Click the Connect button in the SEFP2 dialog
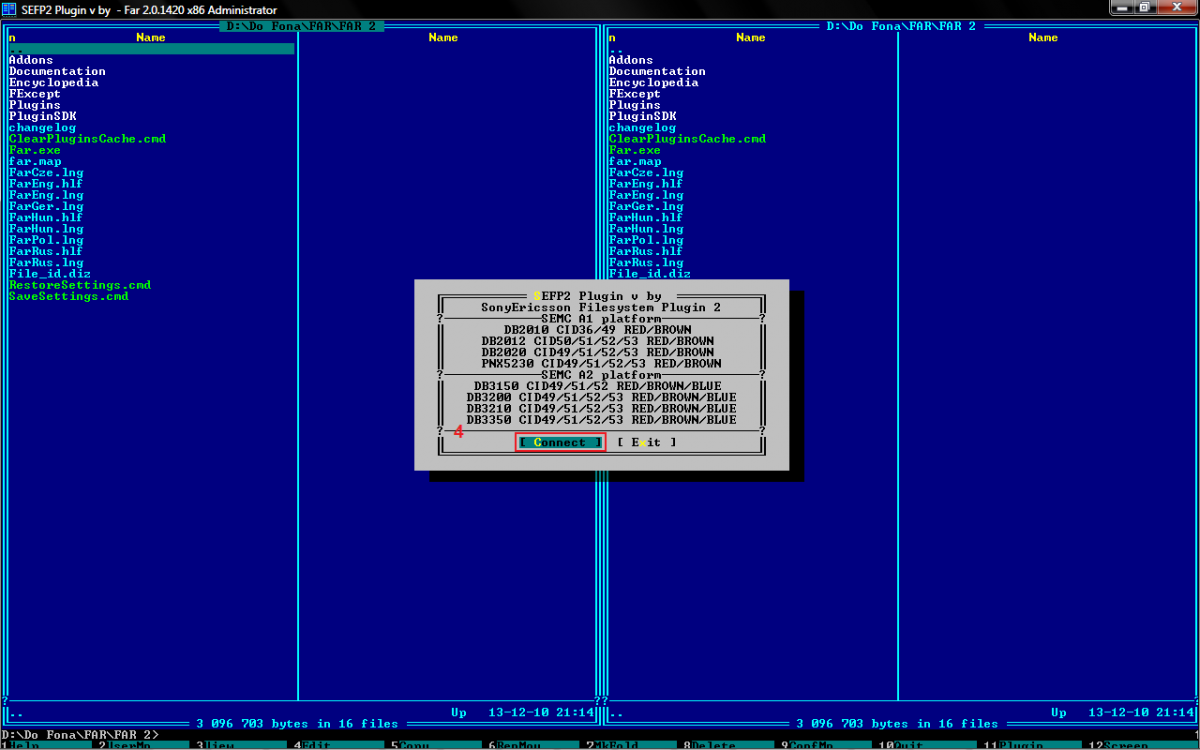 click(x=560, y=442)
